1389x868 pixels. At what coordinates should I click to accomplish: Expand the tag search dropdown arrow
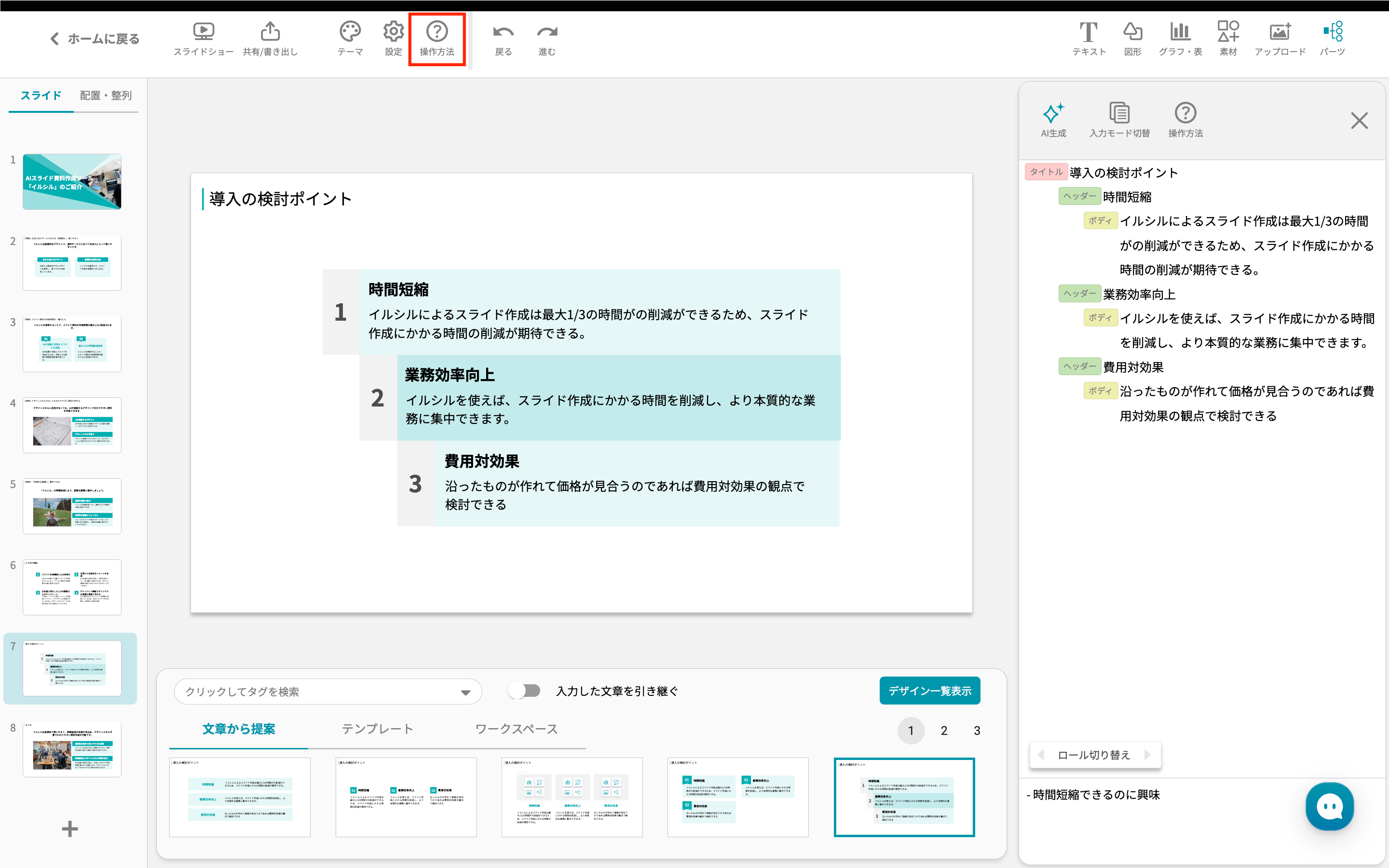[465, 692]
